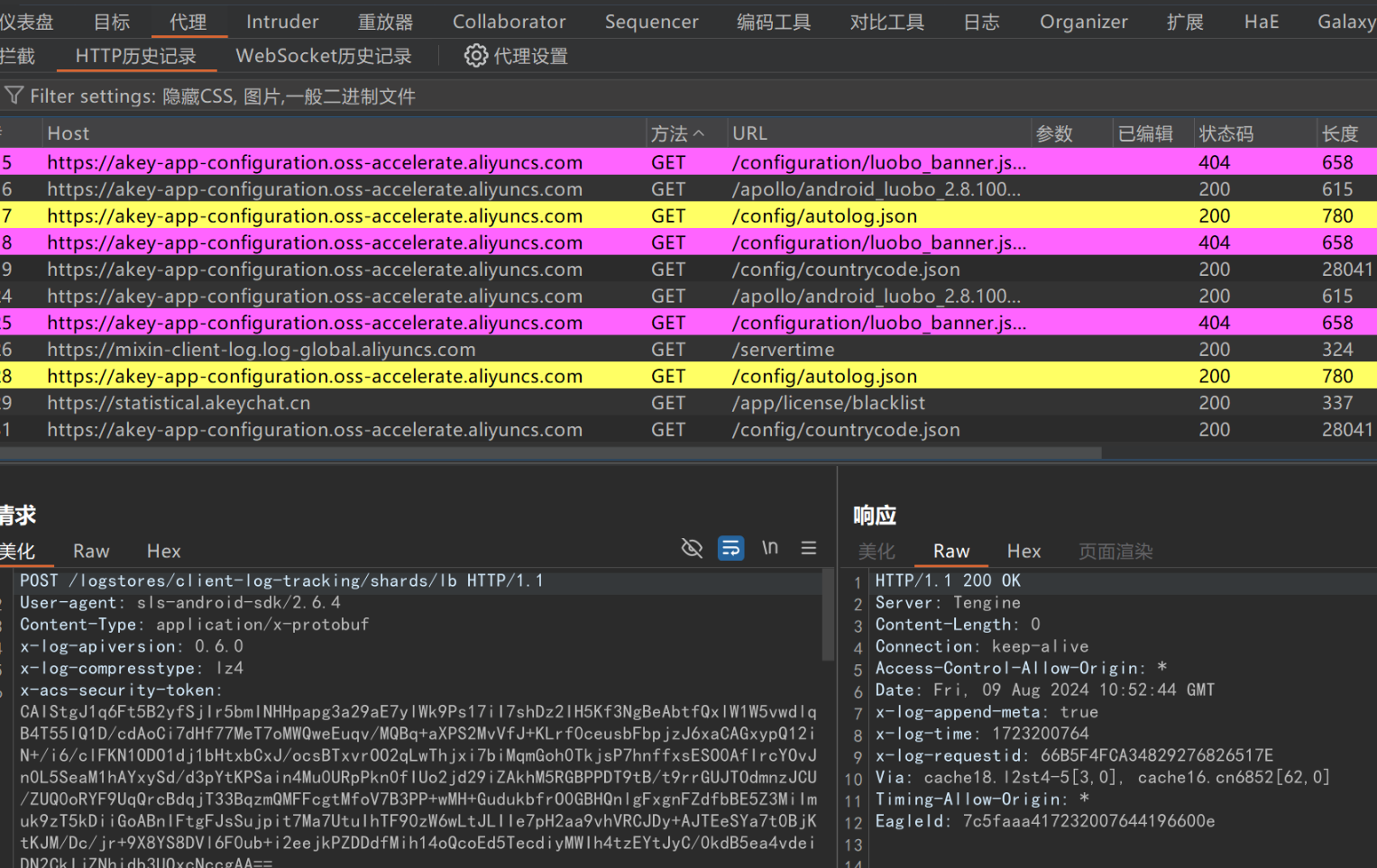Select the magenta-highlighted row number 8
This screenshot has width=1377, height=868.
pyautogui.click(x=361, y=242)
